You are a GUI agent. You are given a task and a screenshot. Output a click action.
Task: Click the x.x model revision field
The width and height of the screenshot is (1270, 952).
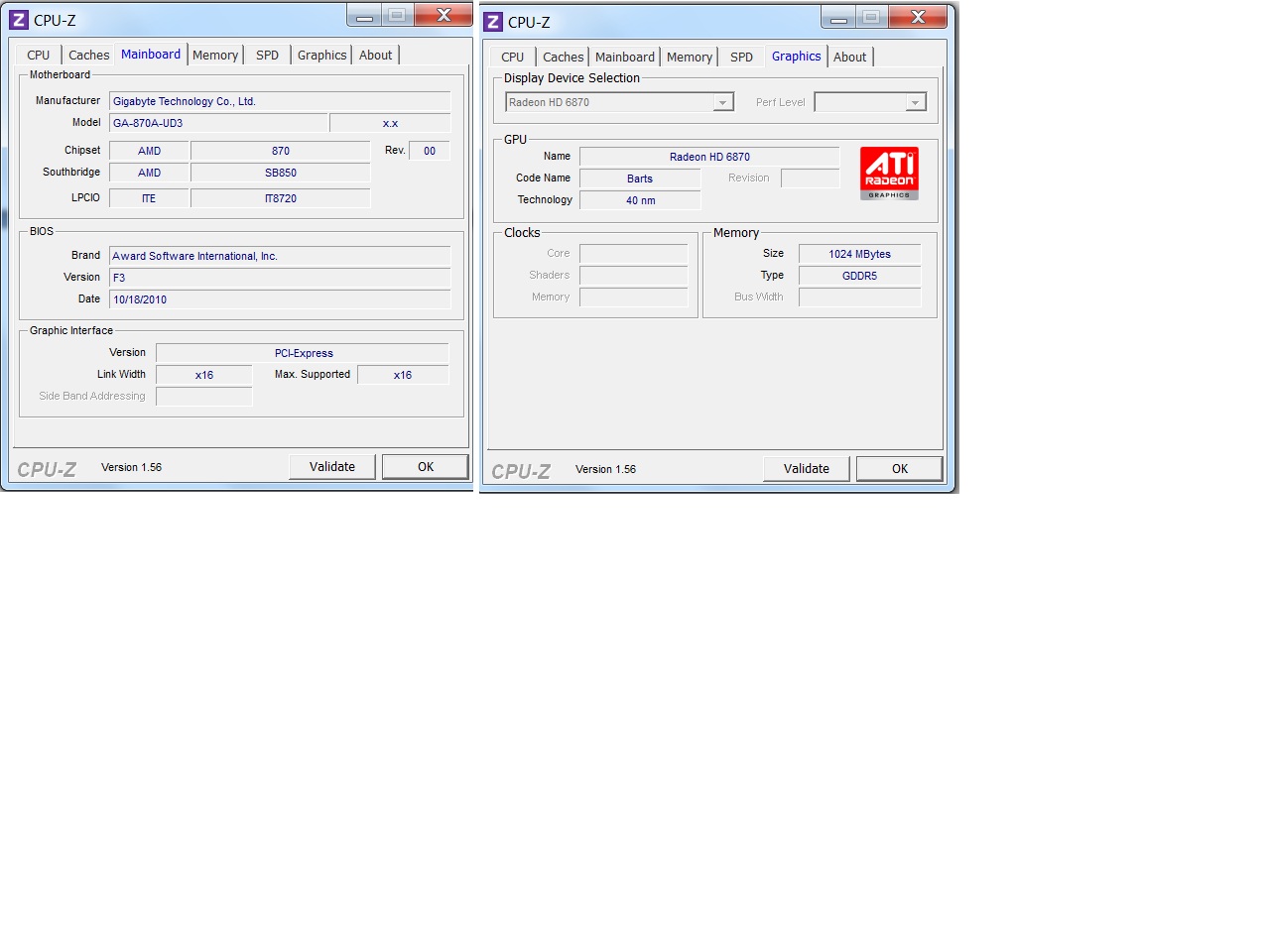[390, 123]
